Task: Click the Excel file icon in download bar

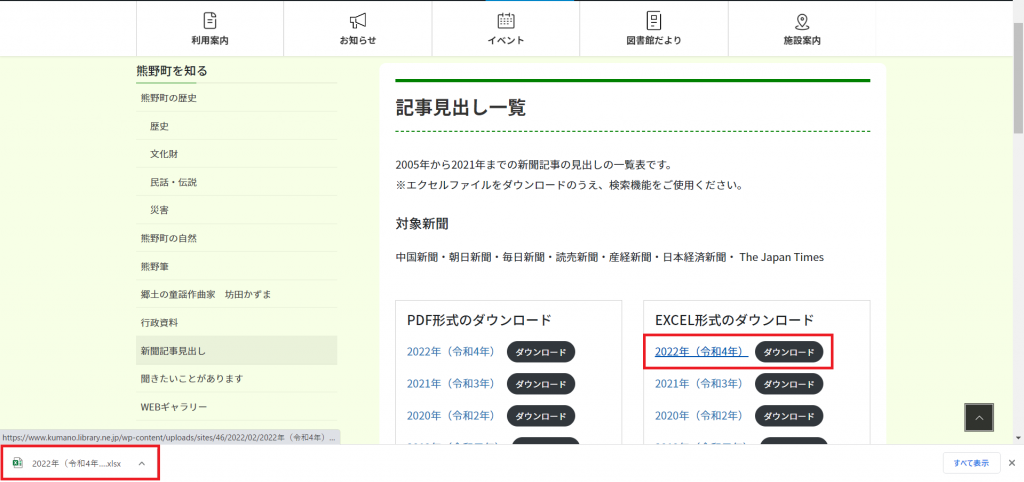Action: (x=18, y=463)
